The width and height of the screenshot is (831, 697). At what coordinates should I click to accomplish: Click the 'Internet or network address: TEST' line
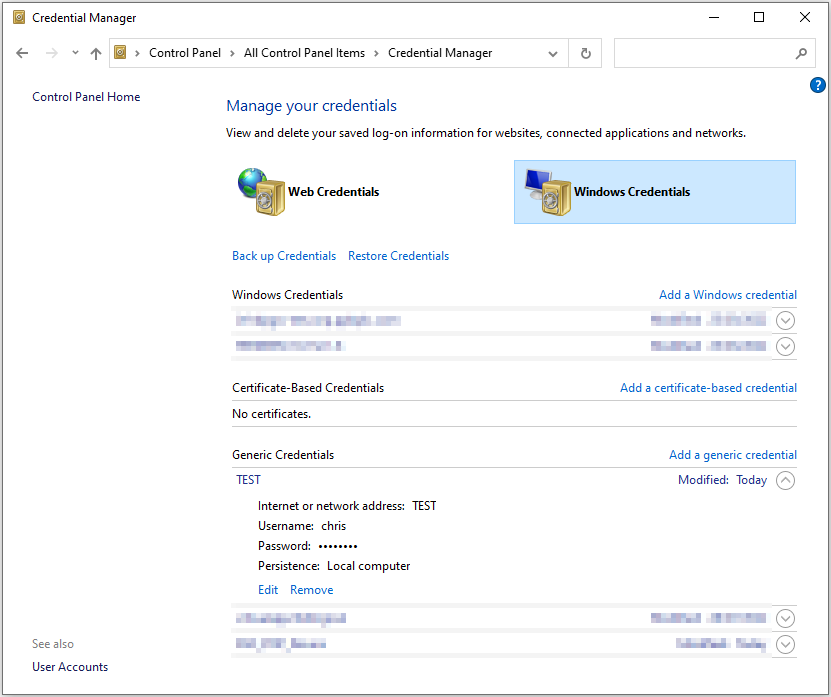point(347,506)
